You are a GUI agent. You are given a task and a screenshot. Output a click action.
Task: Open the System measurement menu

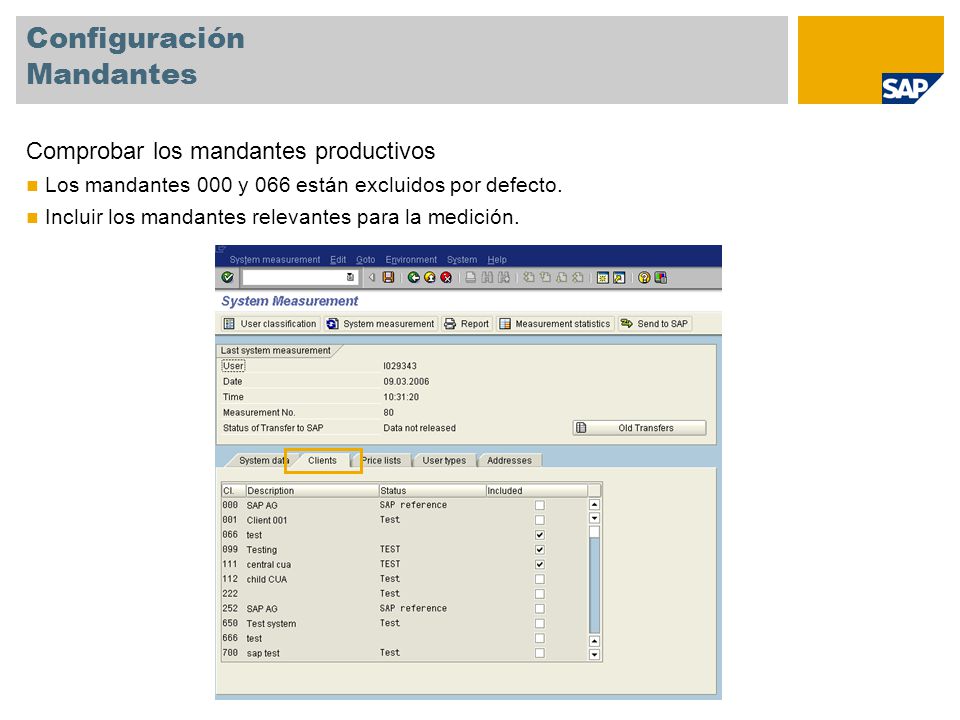pyautogui.click(x=275, y=260)
